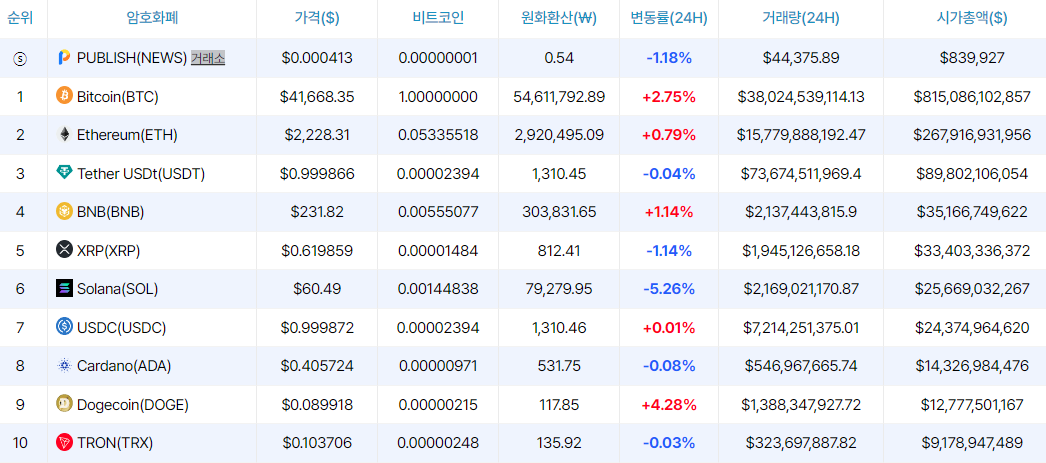Image resolution: width=1046 pixels, height=463 pixels.
Task: Sort by 순위 column header
Action: click(x=20, y=18)
